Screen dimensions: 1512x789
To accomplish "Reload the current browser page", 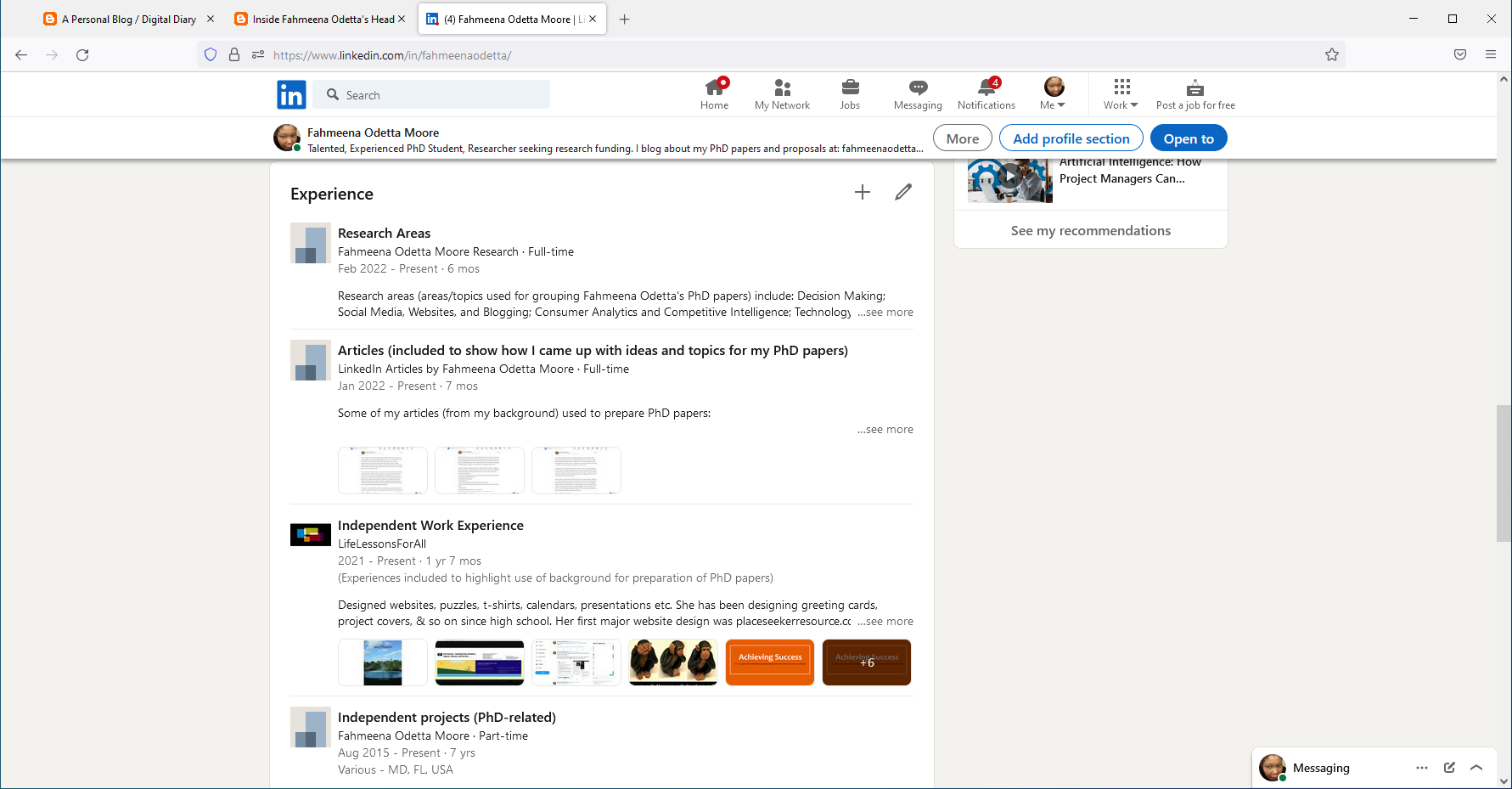I will [x=82, y=55].
